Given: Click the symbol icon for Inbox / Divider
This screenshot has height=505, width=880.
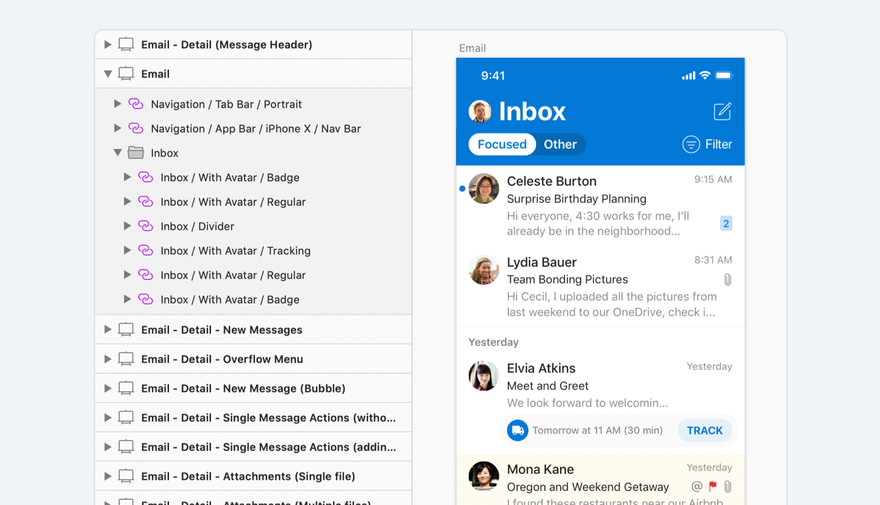Looking at the screenshot, I should (x=145, y=226).
